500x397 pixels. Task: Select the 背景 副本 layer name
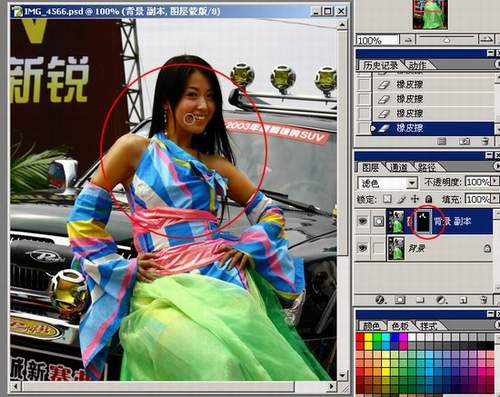(x=452, y=221)
